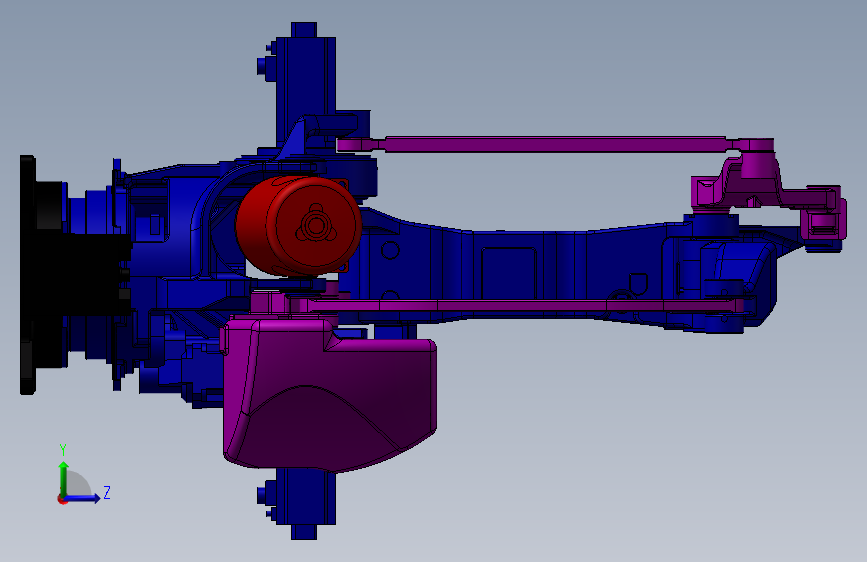The height and width of the screenshot is (562, 867).
Task: Select the upper long purple link rod
Action: (x=553, y=144)
